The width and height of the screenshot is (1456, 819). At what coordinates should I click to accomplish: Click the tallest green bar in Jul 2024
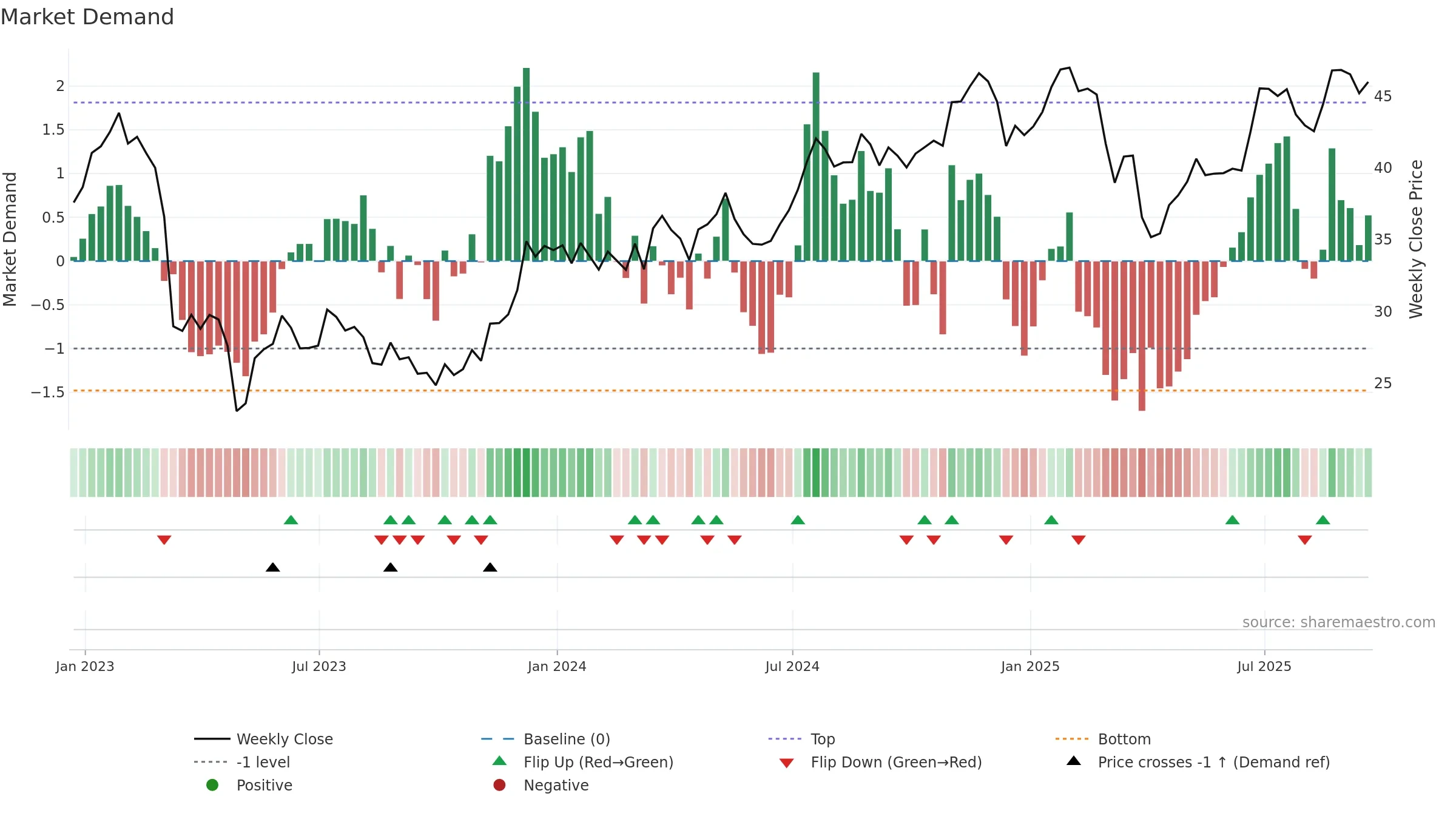tap(816, 167)
